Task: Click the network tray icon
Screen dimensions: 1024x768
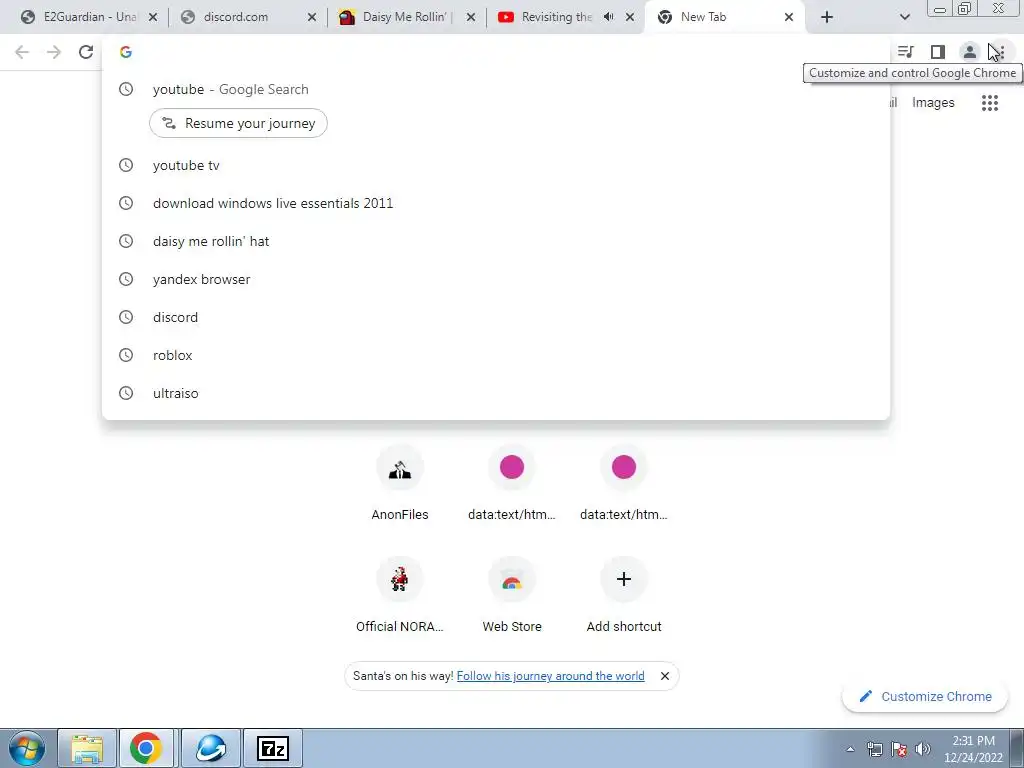Action: click(874, 749)
